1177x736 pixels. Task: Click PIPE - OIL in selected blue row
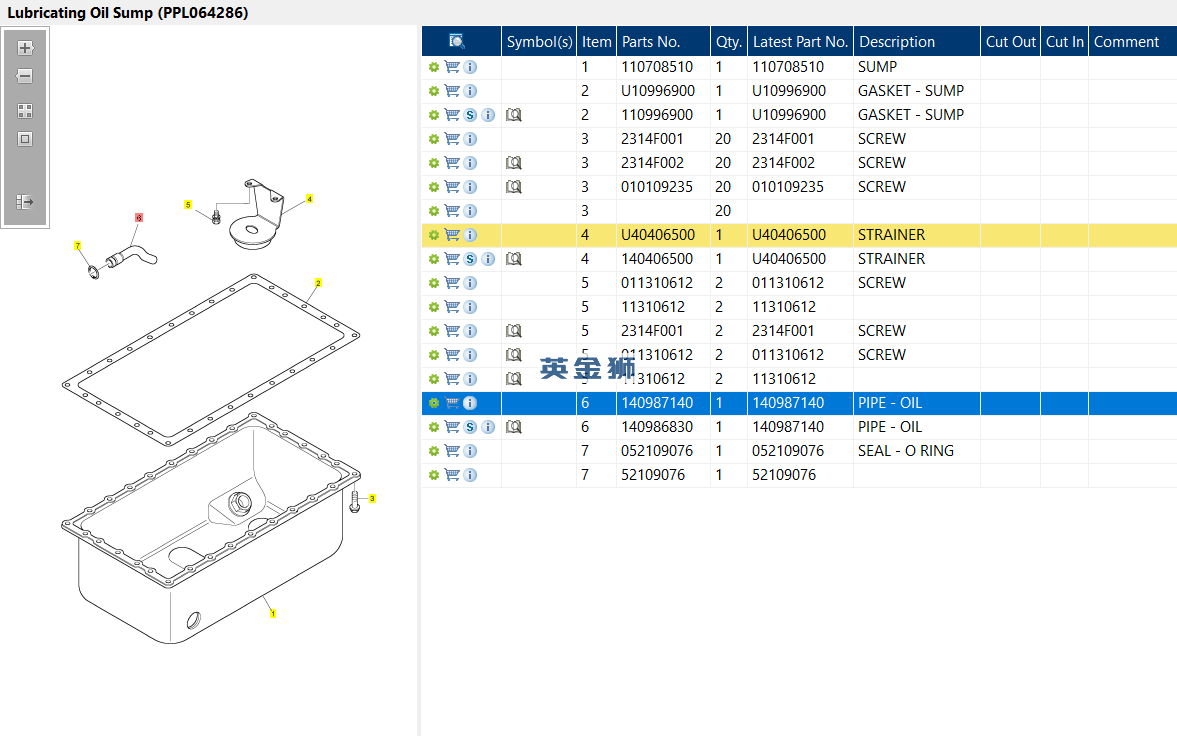pos(890,403)
